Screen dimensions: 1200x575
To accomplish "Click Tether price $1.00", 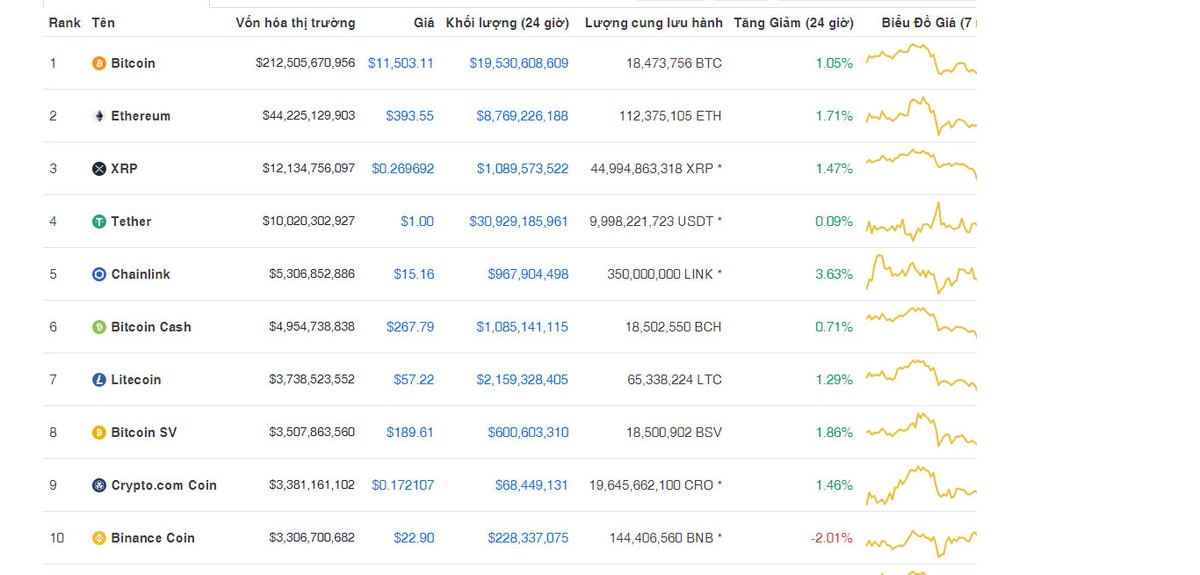I will [417, 221].
